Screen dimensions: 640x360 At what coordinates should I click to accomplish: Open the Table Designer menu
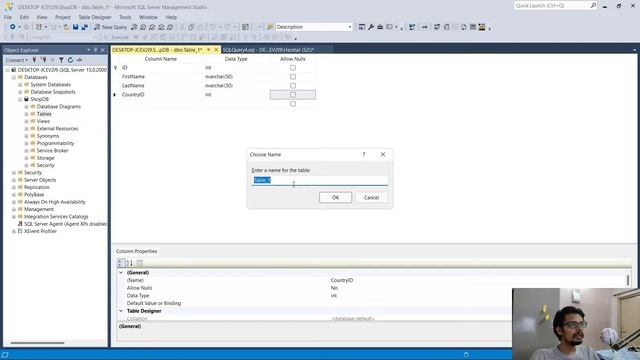pos(95,17)
